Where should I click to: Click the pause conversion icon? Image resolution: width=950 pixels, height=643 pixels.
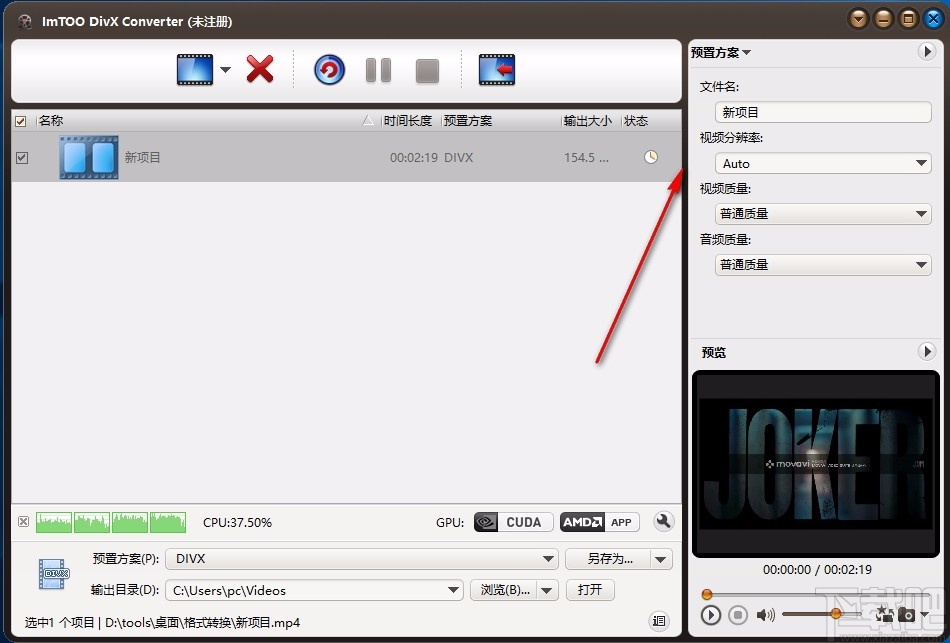pyautogui.click(x=378, y=71)
